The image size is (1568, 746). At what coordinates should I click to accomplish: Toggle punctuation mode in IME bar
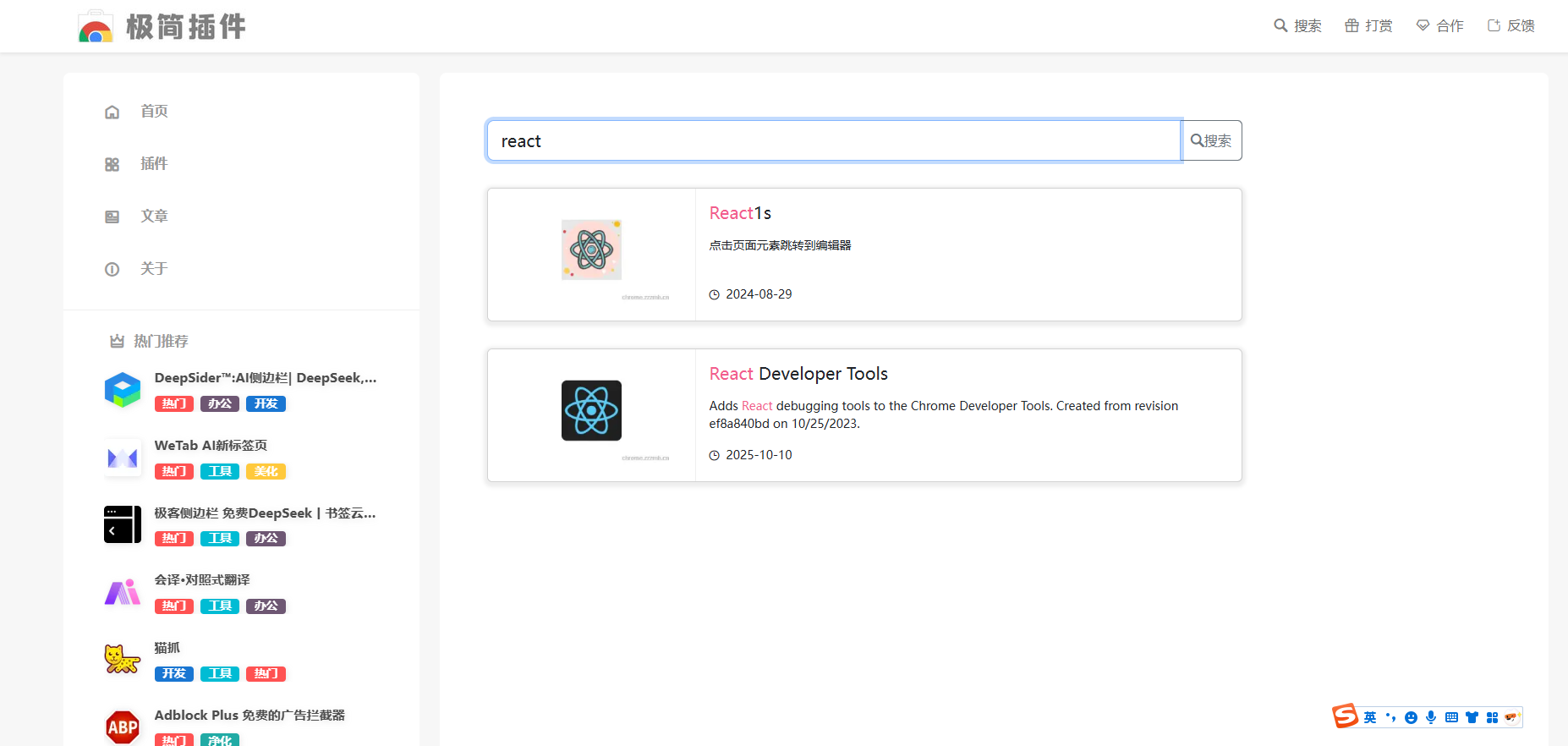(1390, 717)
